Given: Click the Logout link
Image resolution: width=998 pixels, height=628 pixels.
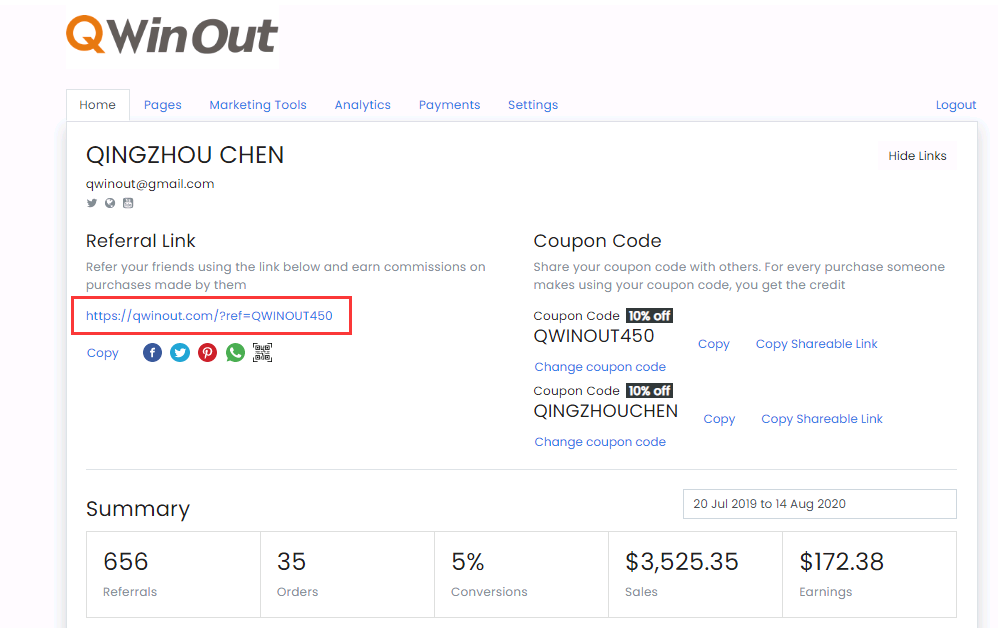Looking at the screenshot, I should 956,105.
